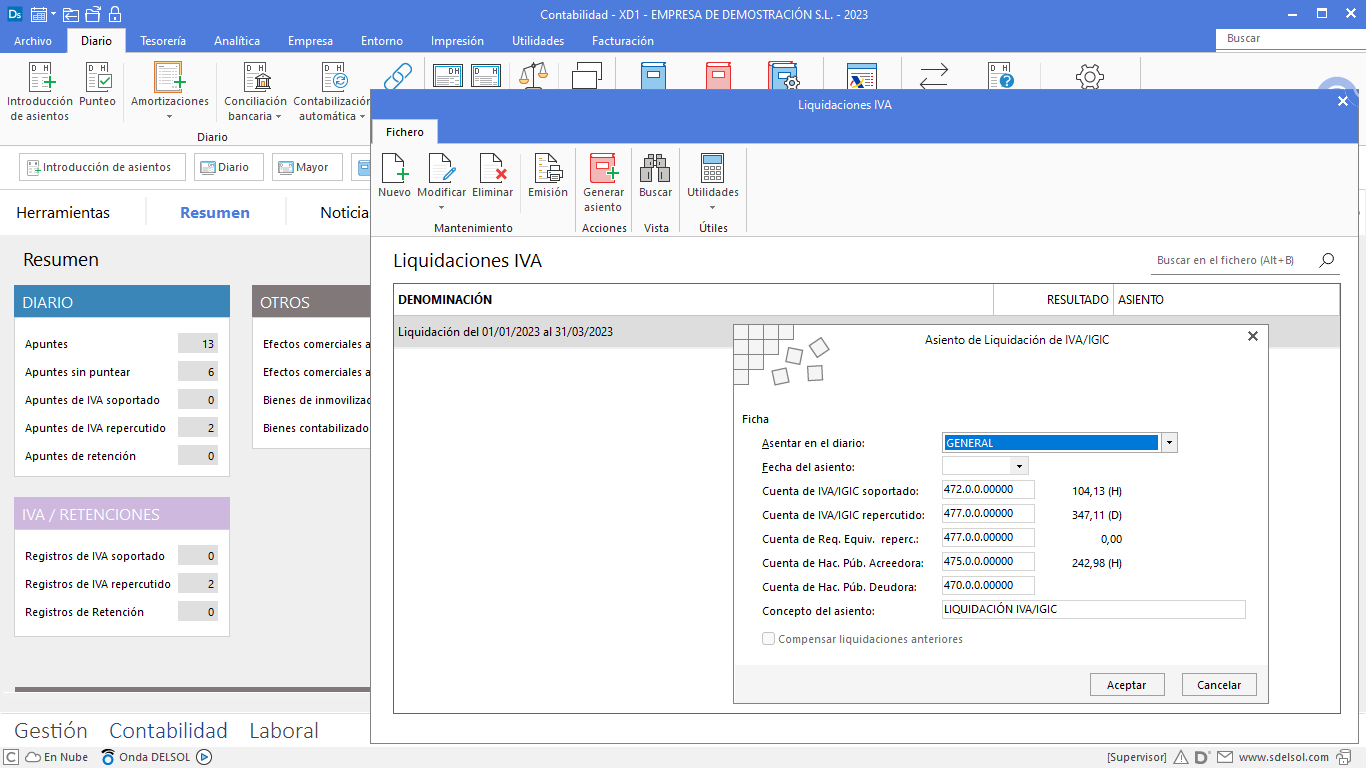The height and width of the screenshot is (768, 1366).
Task: Open the Tesorería ribbon tab
Action: coord(163,41)
